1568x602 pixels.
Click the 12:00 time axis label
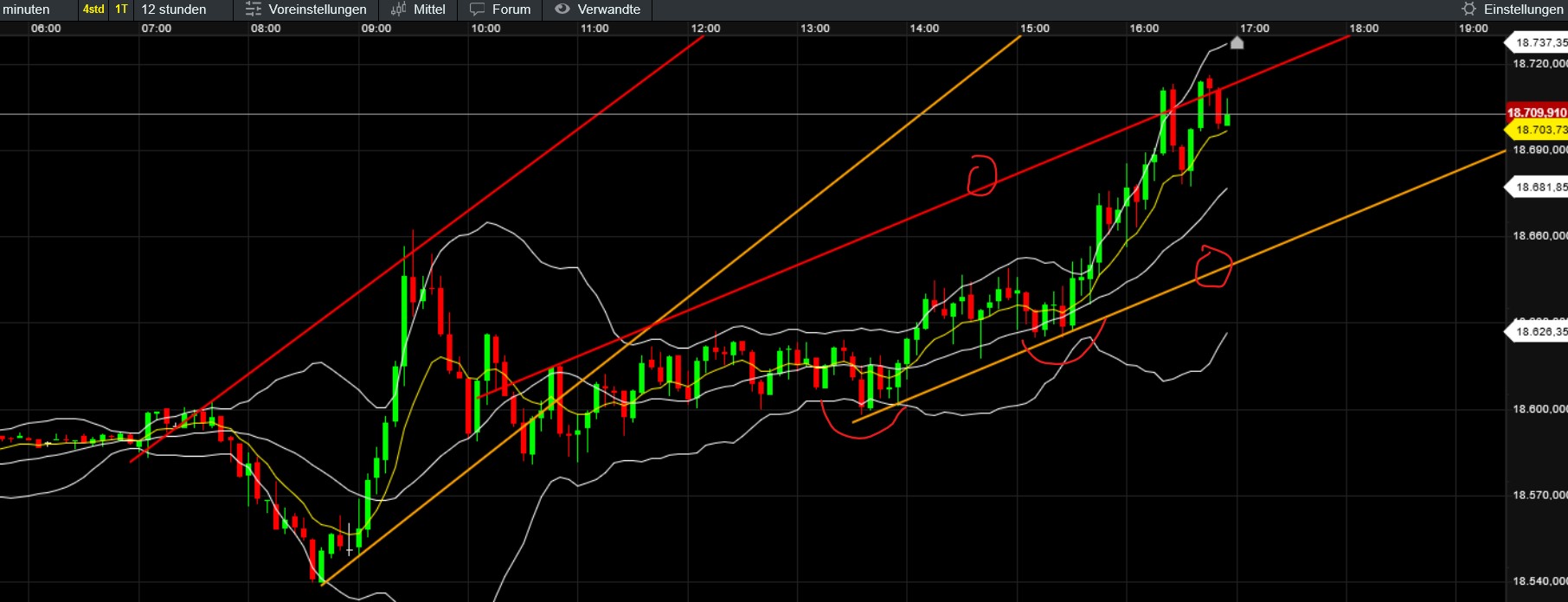pos(705,29)
